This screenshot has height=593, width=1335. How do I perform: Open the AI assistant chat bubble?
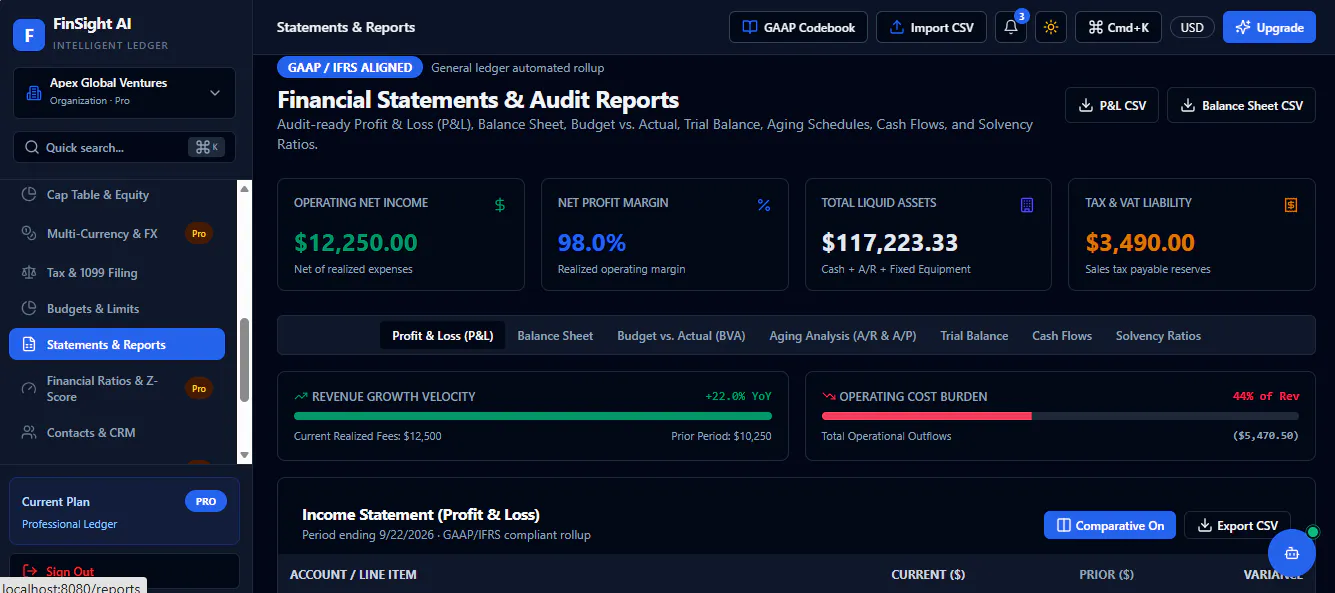[x=1291, y=552]
